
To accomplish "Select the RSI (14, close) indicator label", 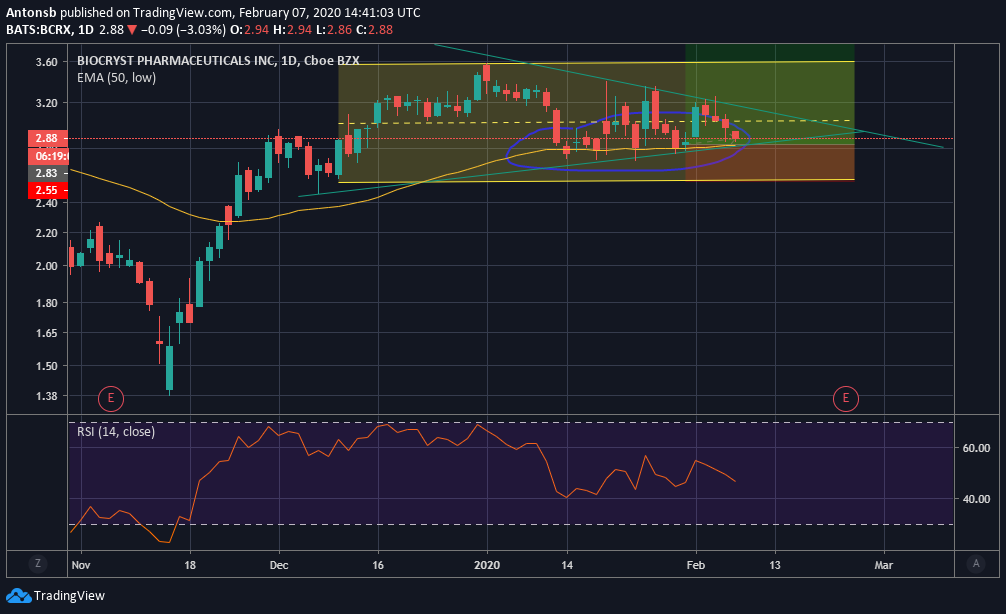I will click(115, 432).
